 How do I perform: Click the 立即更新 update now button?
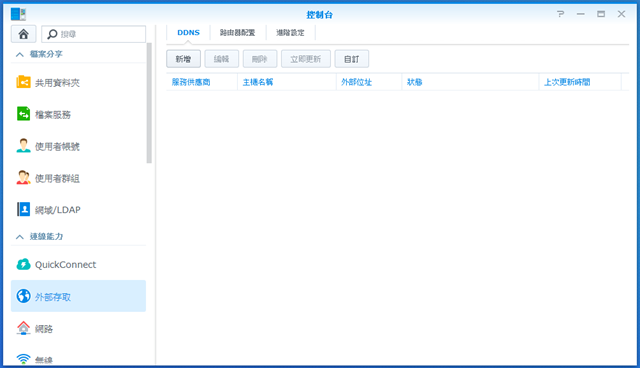(x=306, y=59)
